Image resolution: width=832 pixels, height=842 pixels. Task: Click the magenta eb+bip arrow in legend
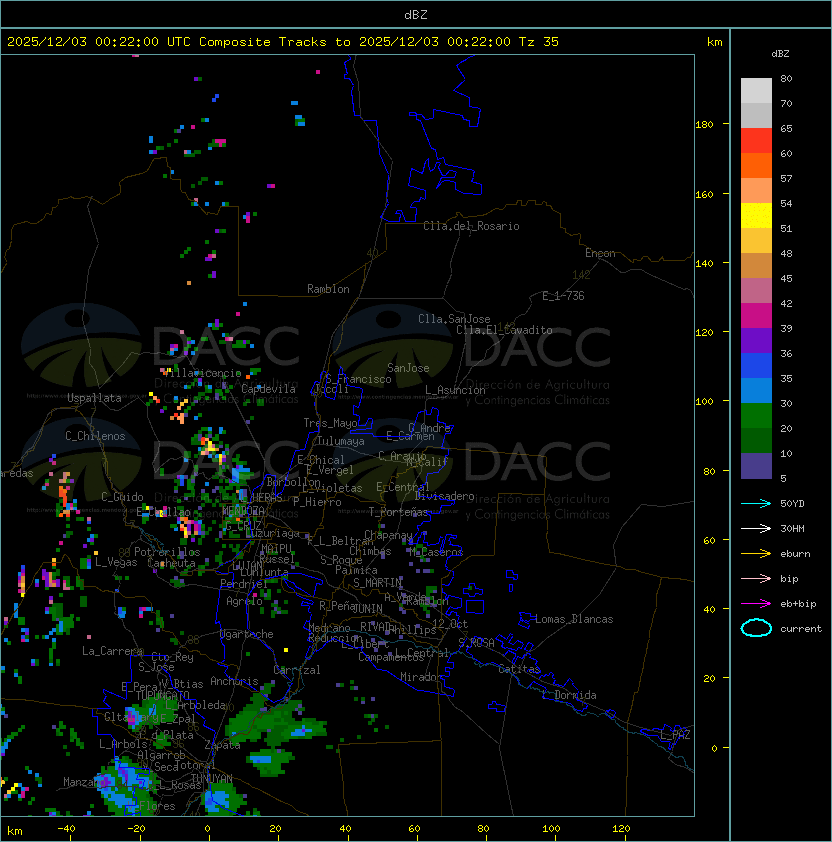(x=756, y=604)
